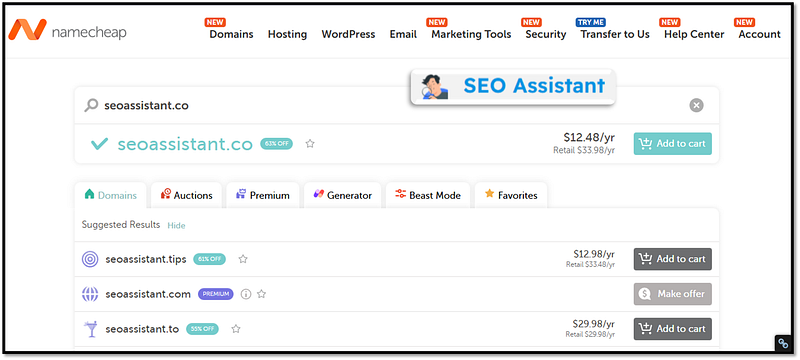Make offer on seoassistant.com

[x=672, y=294]
